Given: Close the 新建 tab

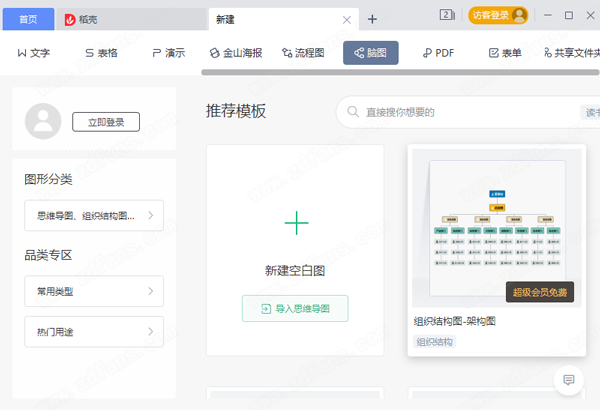Looking at the screenshot, I should pyautogui.click(x=347, y=19).
